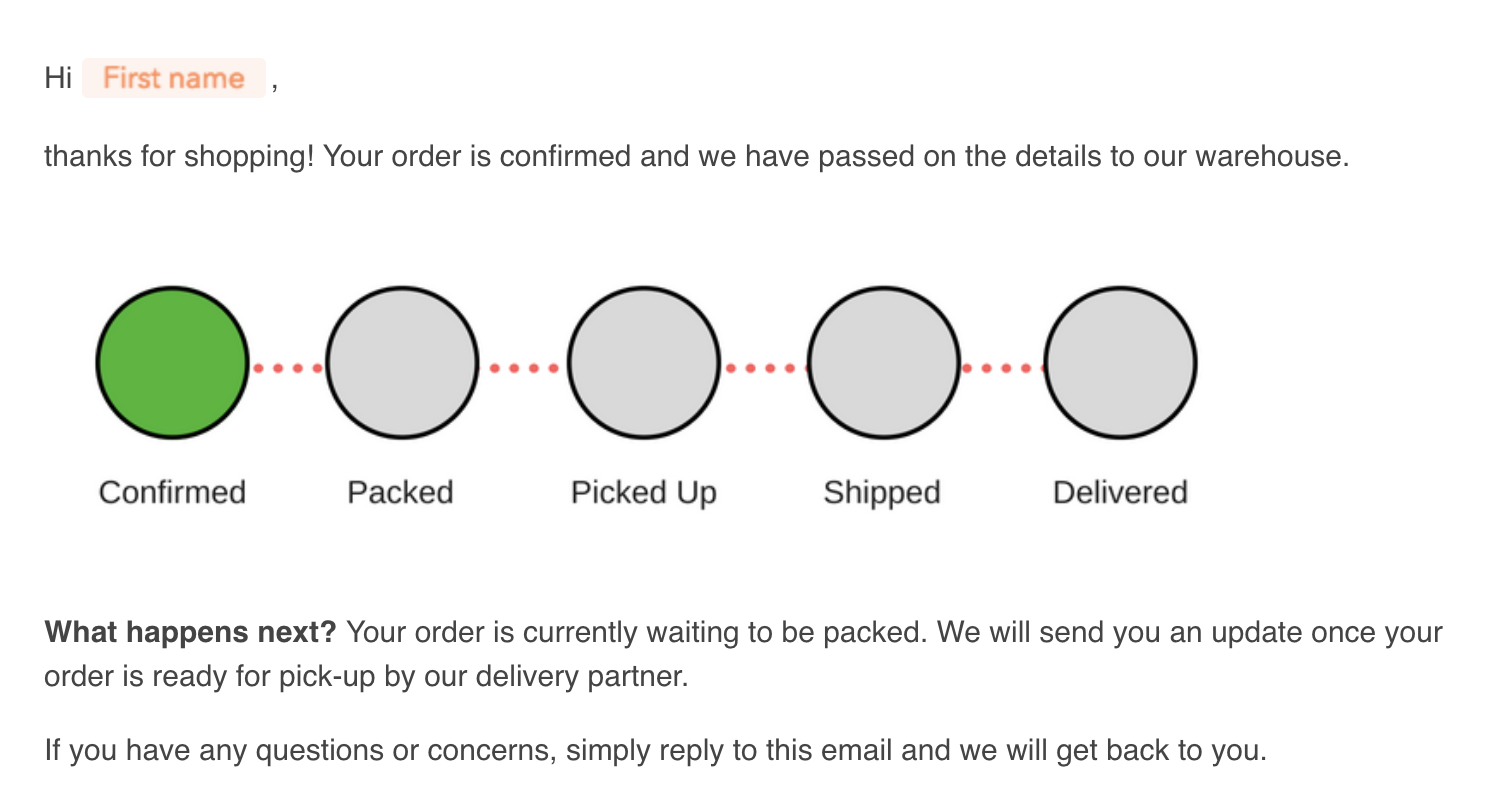Click the bold "What happens next?" text
Screen dimensions: 1494x798
pos(190,632)
